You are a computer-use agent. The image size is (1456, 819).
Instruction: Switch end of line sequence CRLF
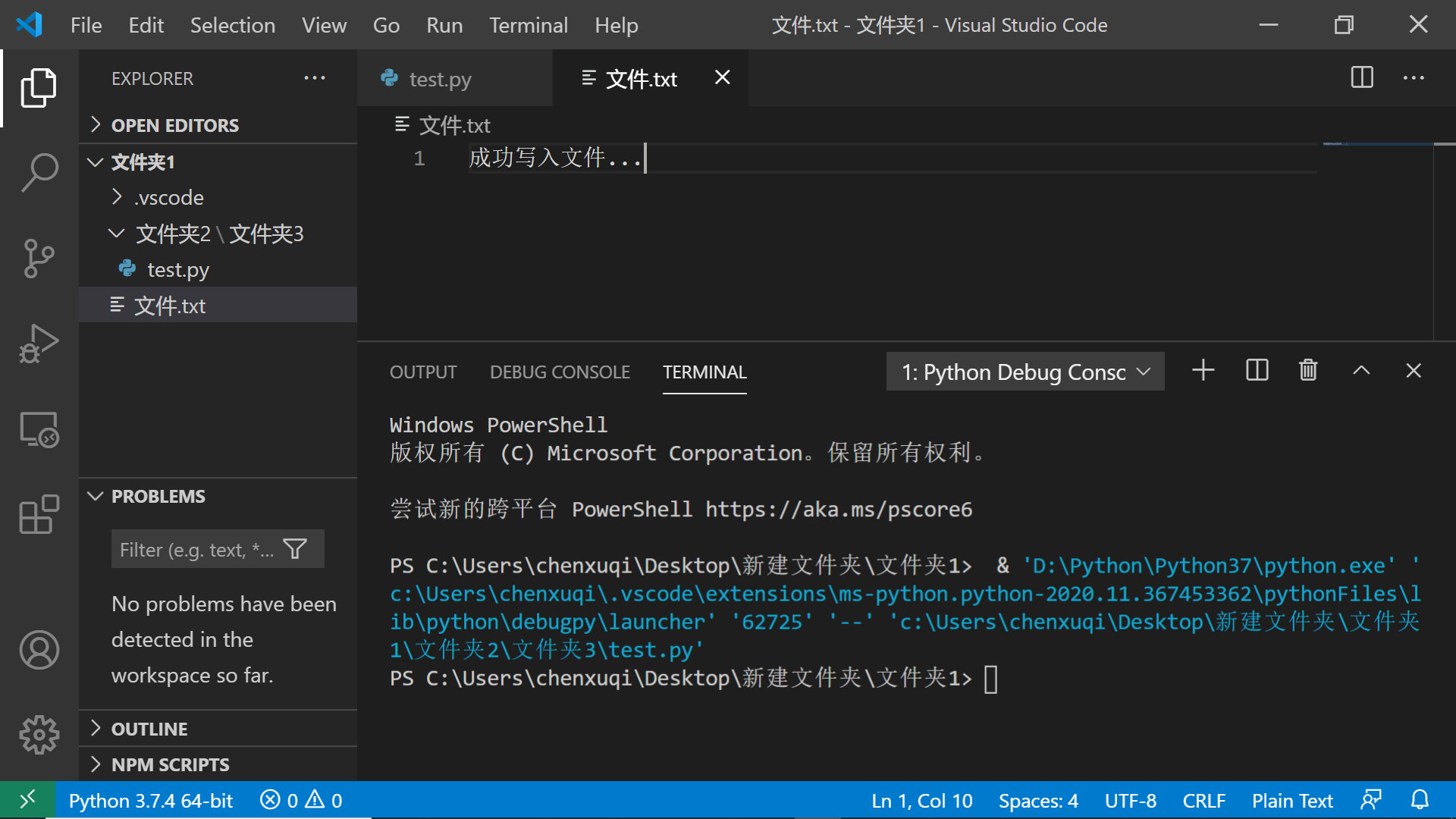(1203, 801)
